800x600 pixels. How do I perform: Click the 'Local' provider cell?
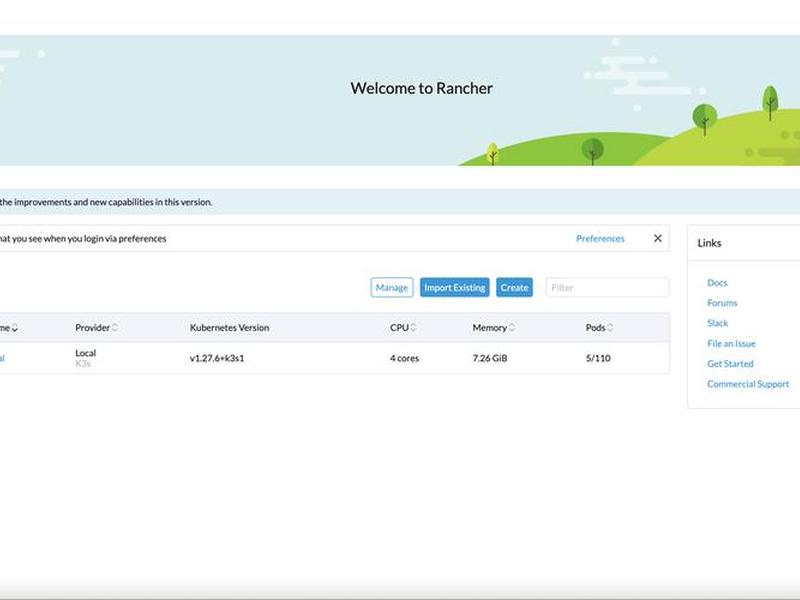[x=86, y=353]
